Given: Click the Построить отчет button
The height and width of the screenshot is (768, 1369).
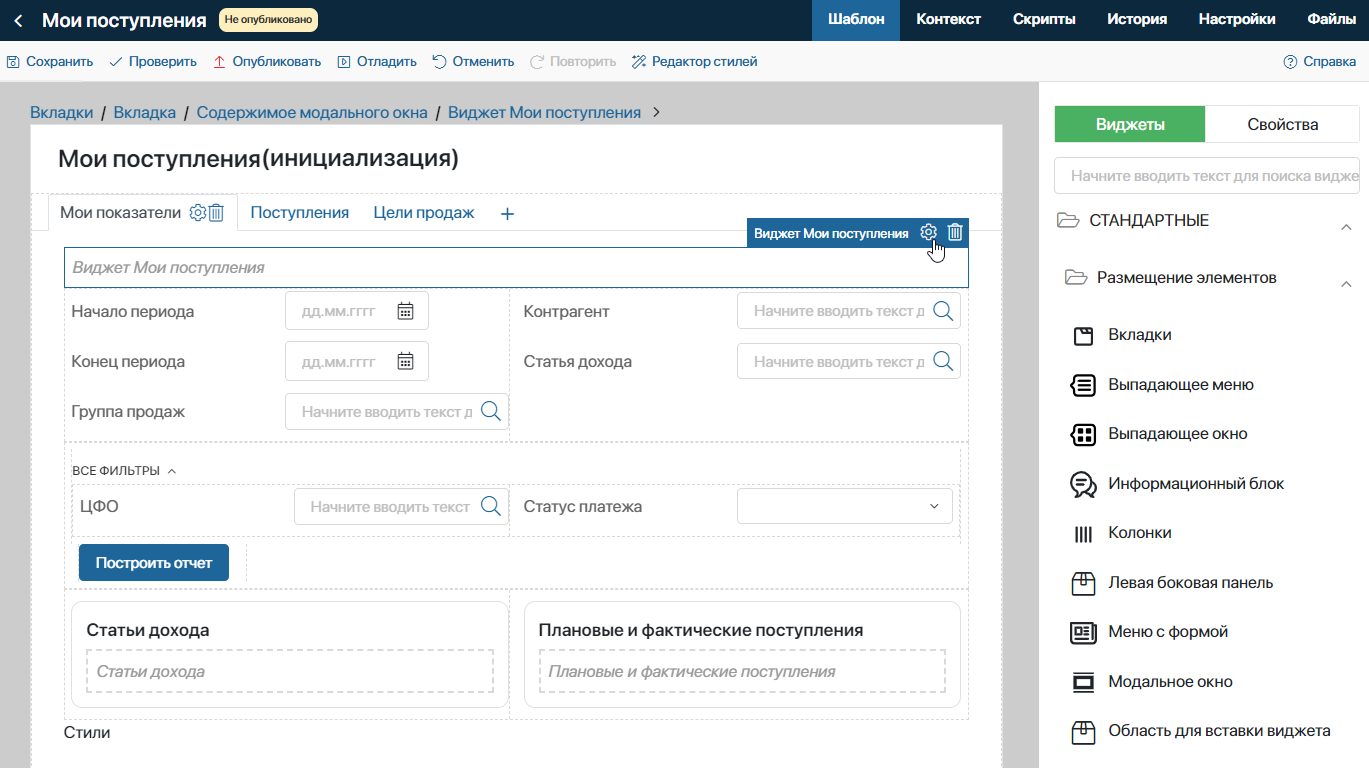Looking at the screenshot, I should pyautogui.click(x=154, y=563).
